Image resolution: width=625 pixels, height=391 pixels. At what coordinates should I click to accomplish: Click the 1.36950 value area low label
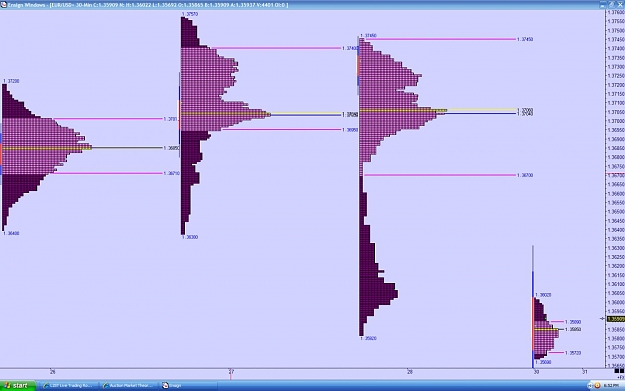point(350,130)
